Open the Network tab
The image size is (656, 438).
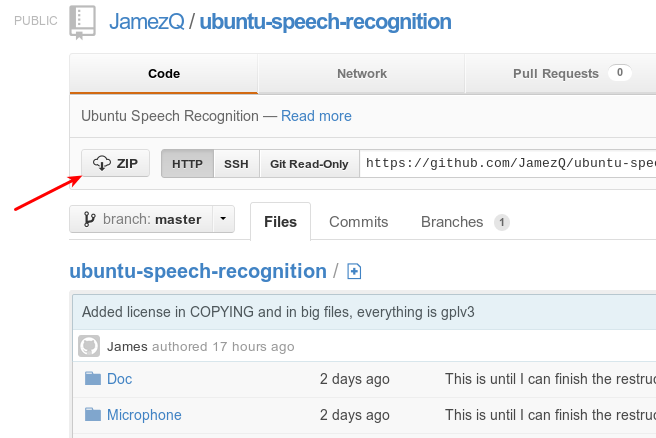pos(362,73)
